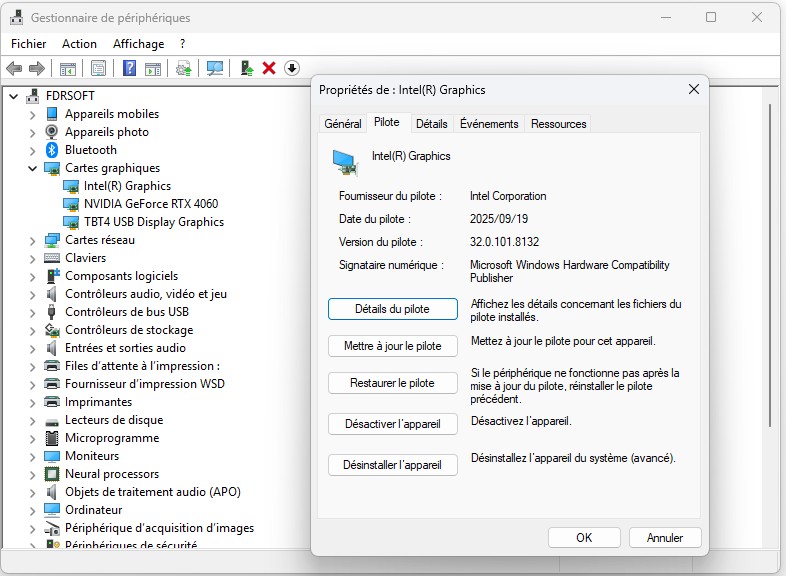Click the scan for hardware changes monitor icon

[x=214, y=68]
